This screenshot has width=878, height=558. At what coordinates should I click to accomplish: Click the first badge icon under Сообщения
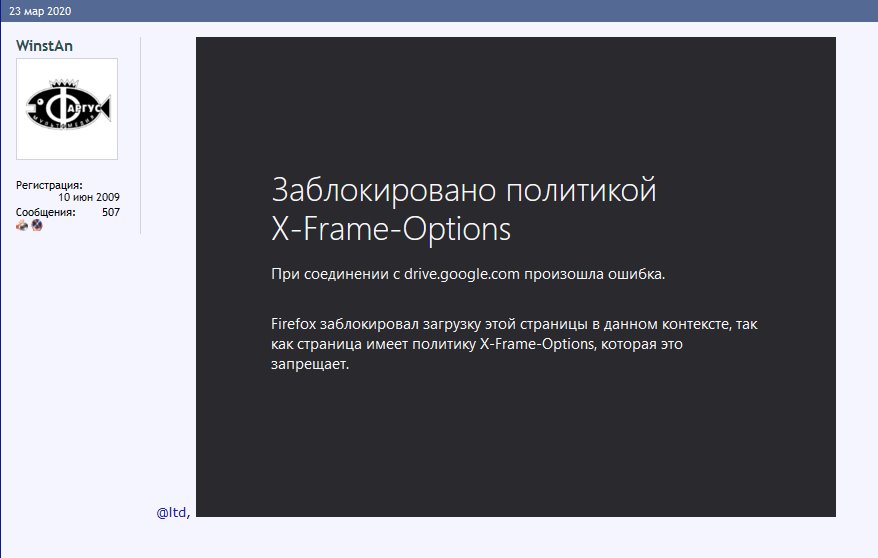coord(22,225)
